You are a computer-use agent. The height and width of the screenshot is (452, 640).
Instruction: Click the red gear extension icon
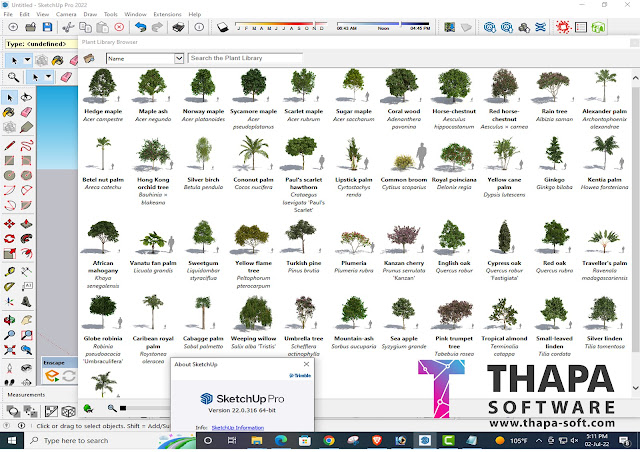click(563, 27)
